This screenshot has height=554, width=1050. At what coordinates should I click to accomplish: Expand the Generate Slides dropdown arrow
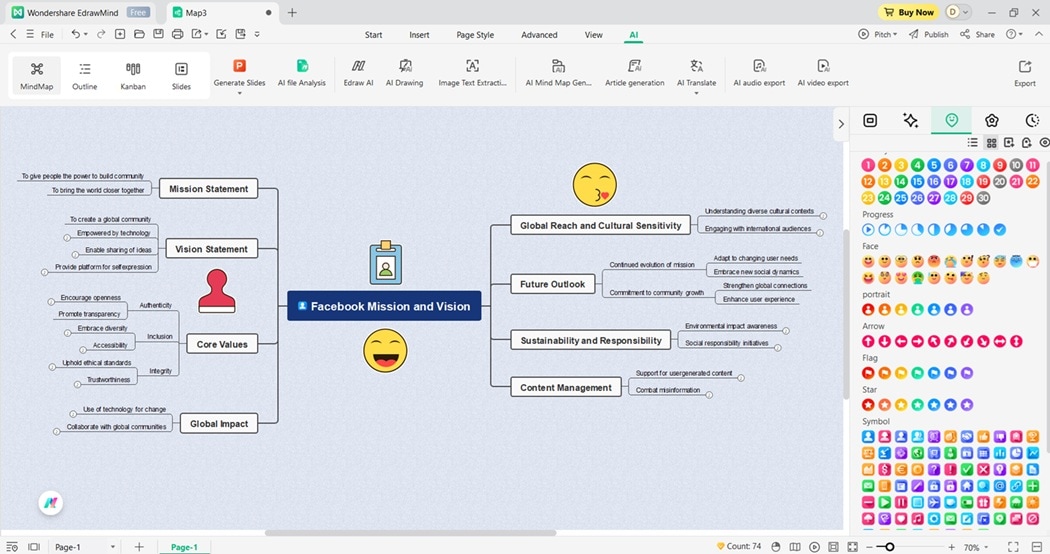tap(239, 93)
